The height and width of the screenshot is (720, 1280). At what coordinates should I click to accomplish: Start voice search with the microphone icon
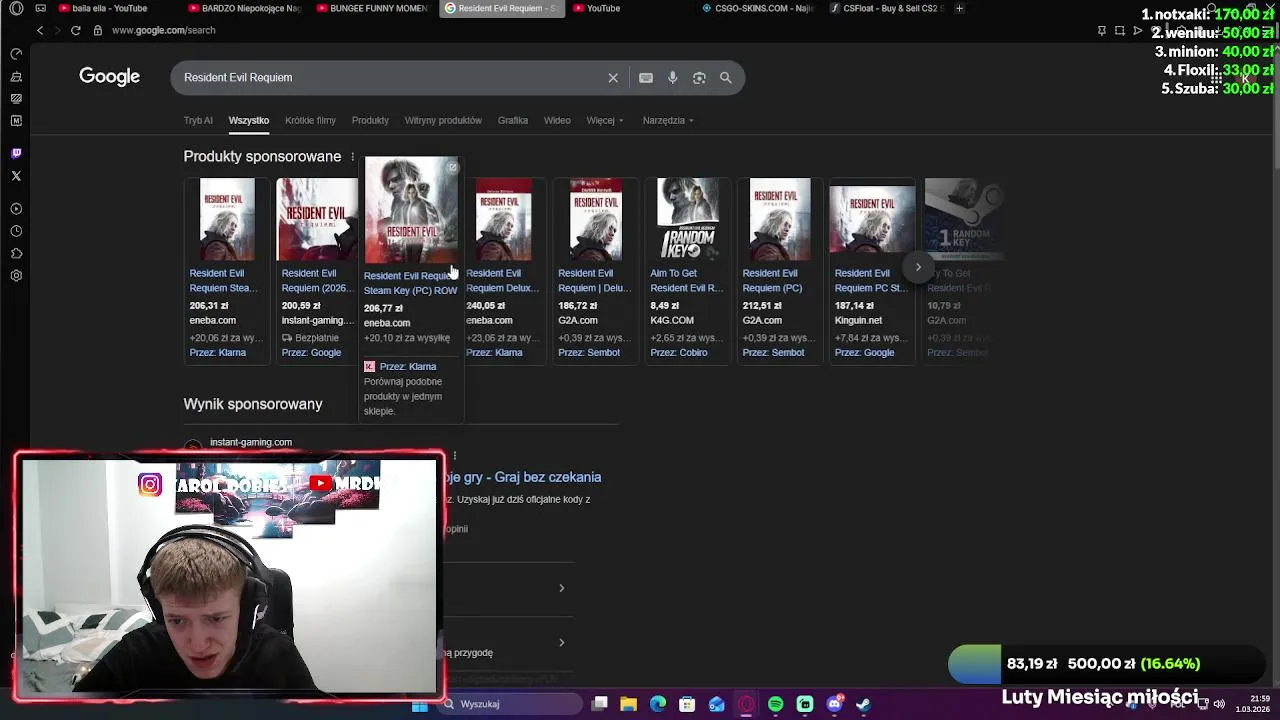672,78
